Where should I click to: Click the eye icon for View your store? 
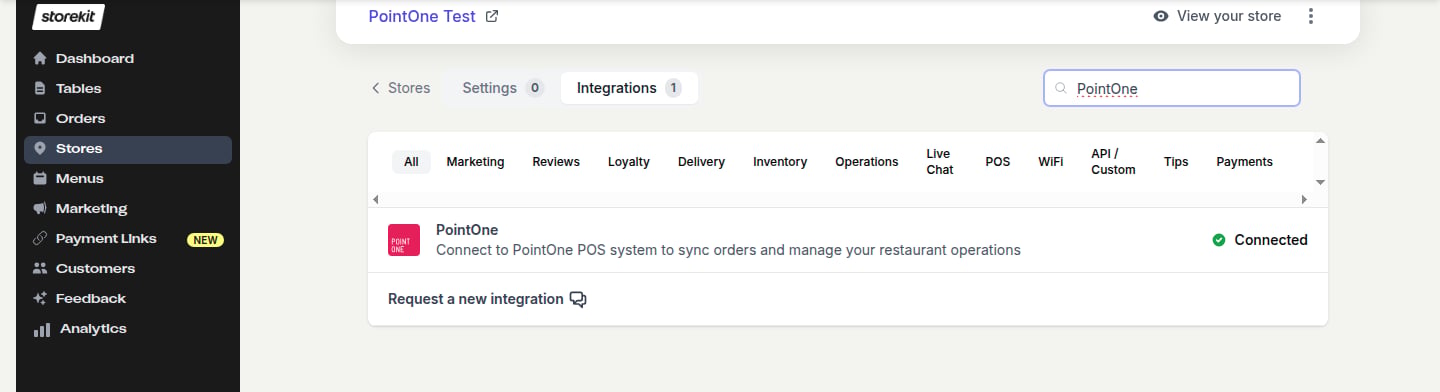click(1161, 16)
